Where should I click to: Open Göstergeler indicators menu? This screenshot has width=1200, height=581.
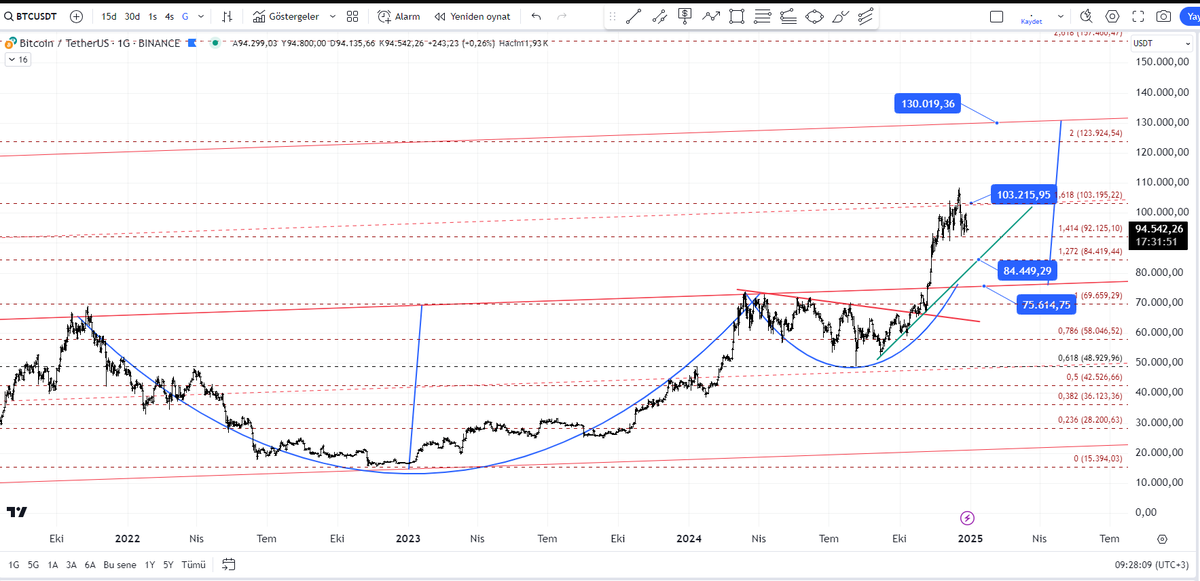coord(286,17)
